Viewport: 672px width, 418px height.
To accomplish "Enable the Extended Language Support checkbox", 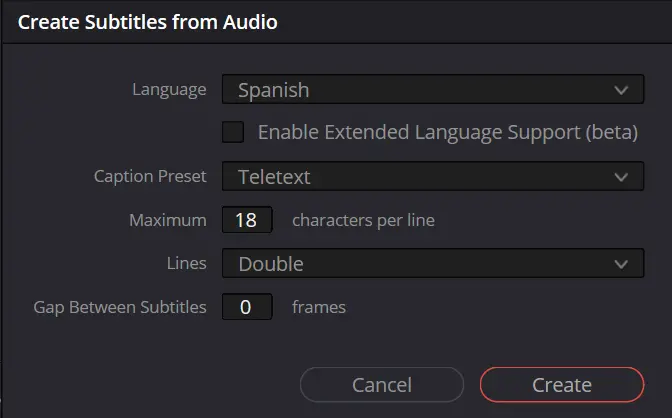I will coord(233,132).
